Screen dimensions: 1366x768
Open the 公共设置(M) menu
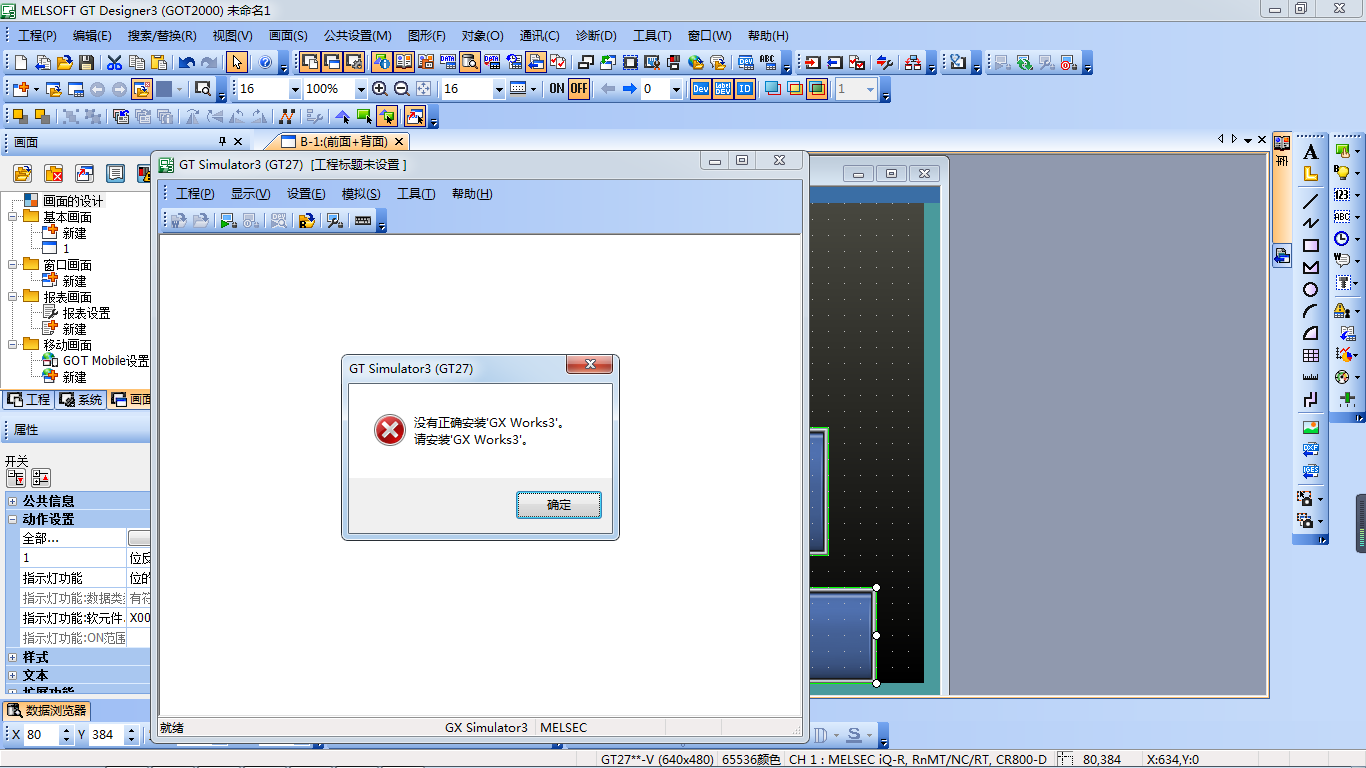pos(358,36)
